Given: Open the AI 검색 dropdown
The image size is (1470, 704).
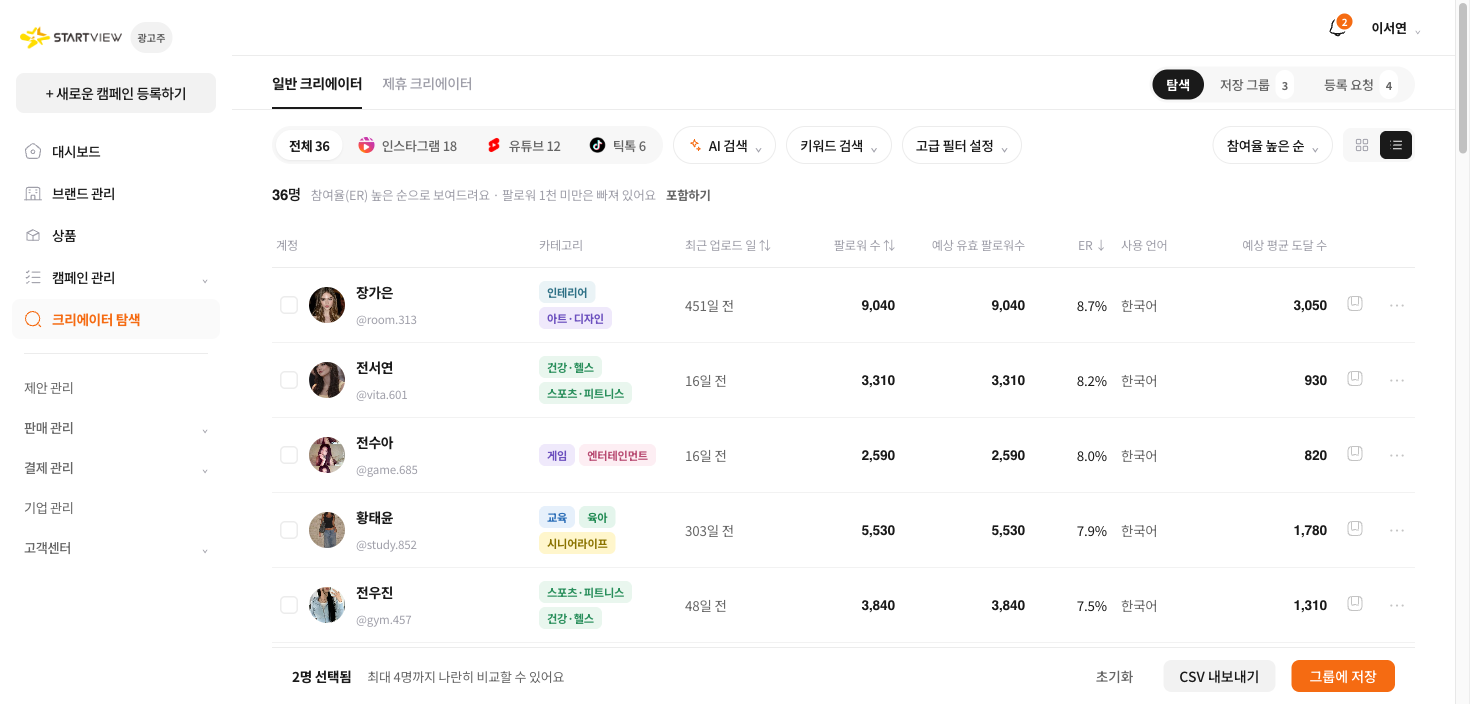Looking at the screenshot, I should 724,145.
